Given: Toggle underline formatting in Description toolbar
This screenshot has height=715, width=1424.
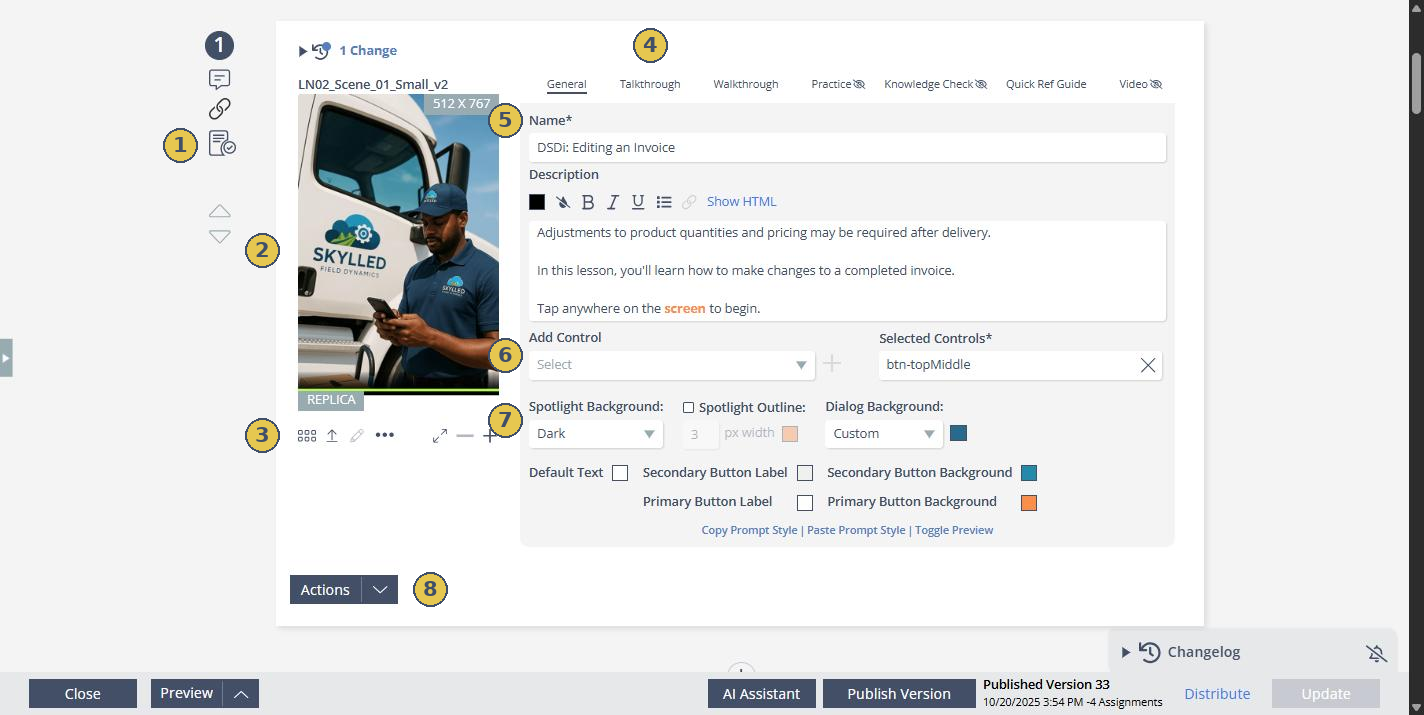Looking at the screenshot, I should (638, 202).
